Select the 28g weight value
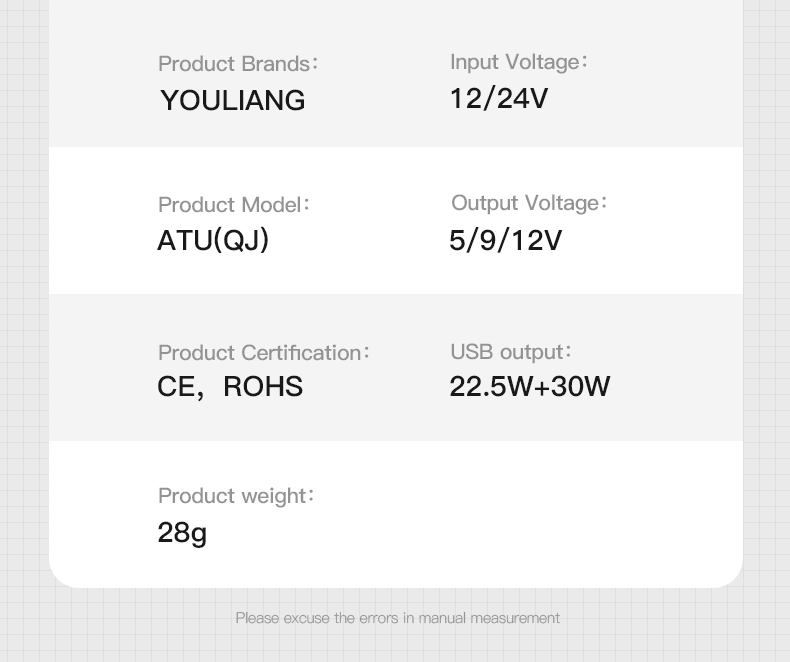 (x=182, y=532)
